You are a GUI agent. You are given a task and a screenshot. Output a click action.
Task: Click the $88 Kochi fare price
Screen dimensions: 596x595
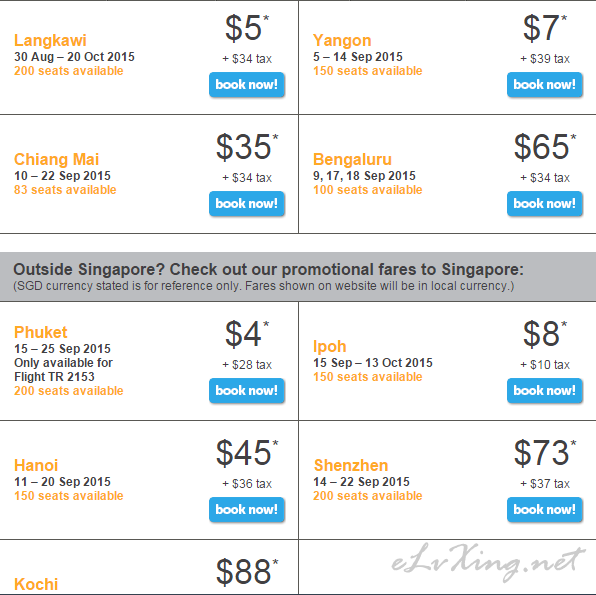(247, 572)
